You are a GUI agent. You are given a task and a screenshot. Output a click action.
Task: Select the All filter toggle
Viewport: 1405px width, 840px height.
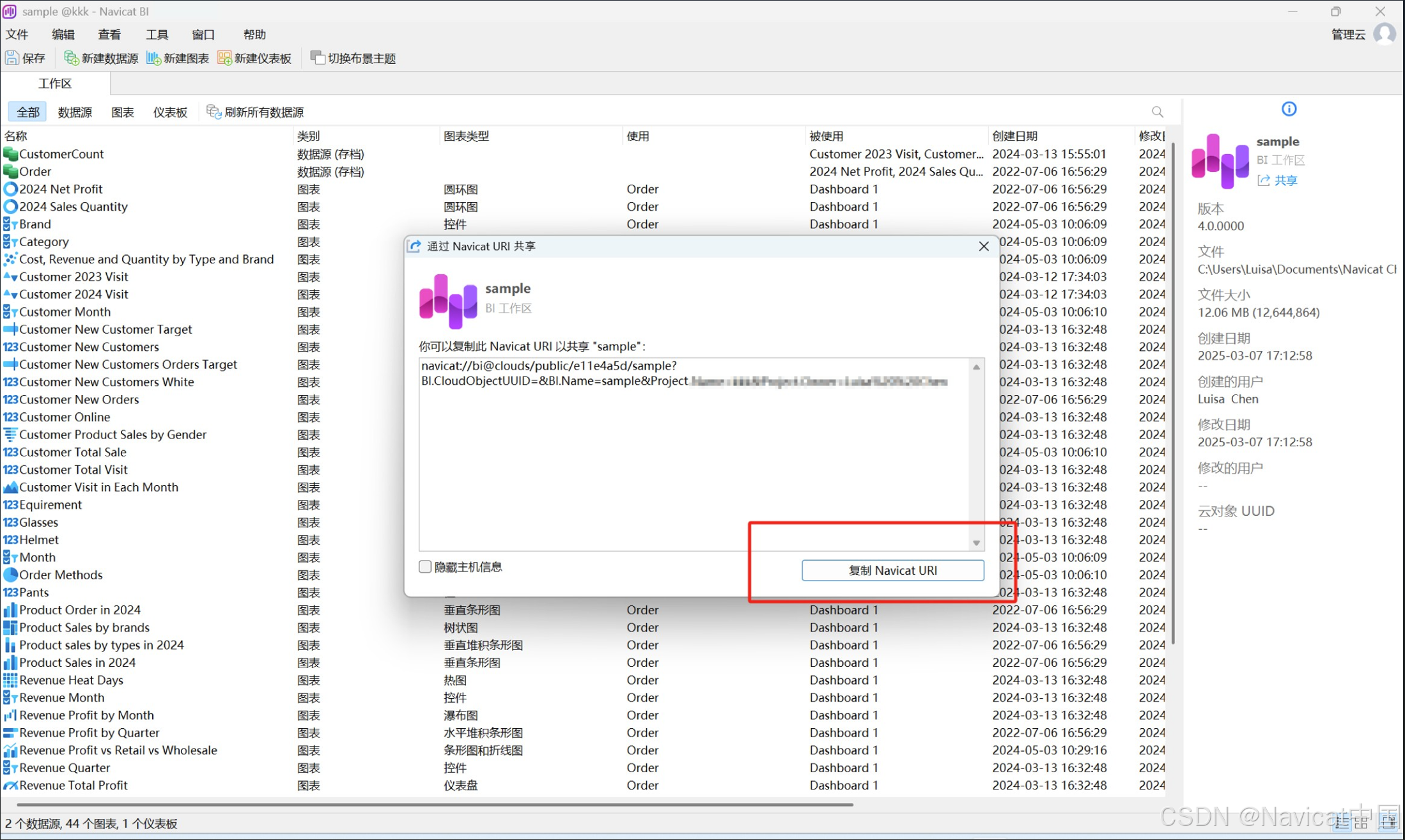pyautogui.click(x=27, y=113)
